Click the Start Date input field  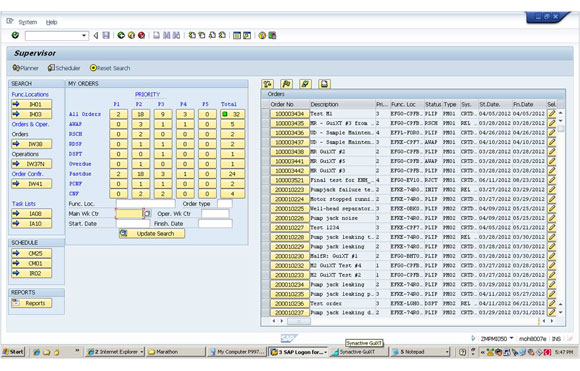click(133, 224)
